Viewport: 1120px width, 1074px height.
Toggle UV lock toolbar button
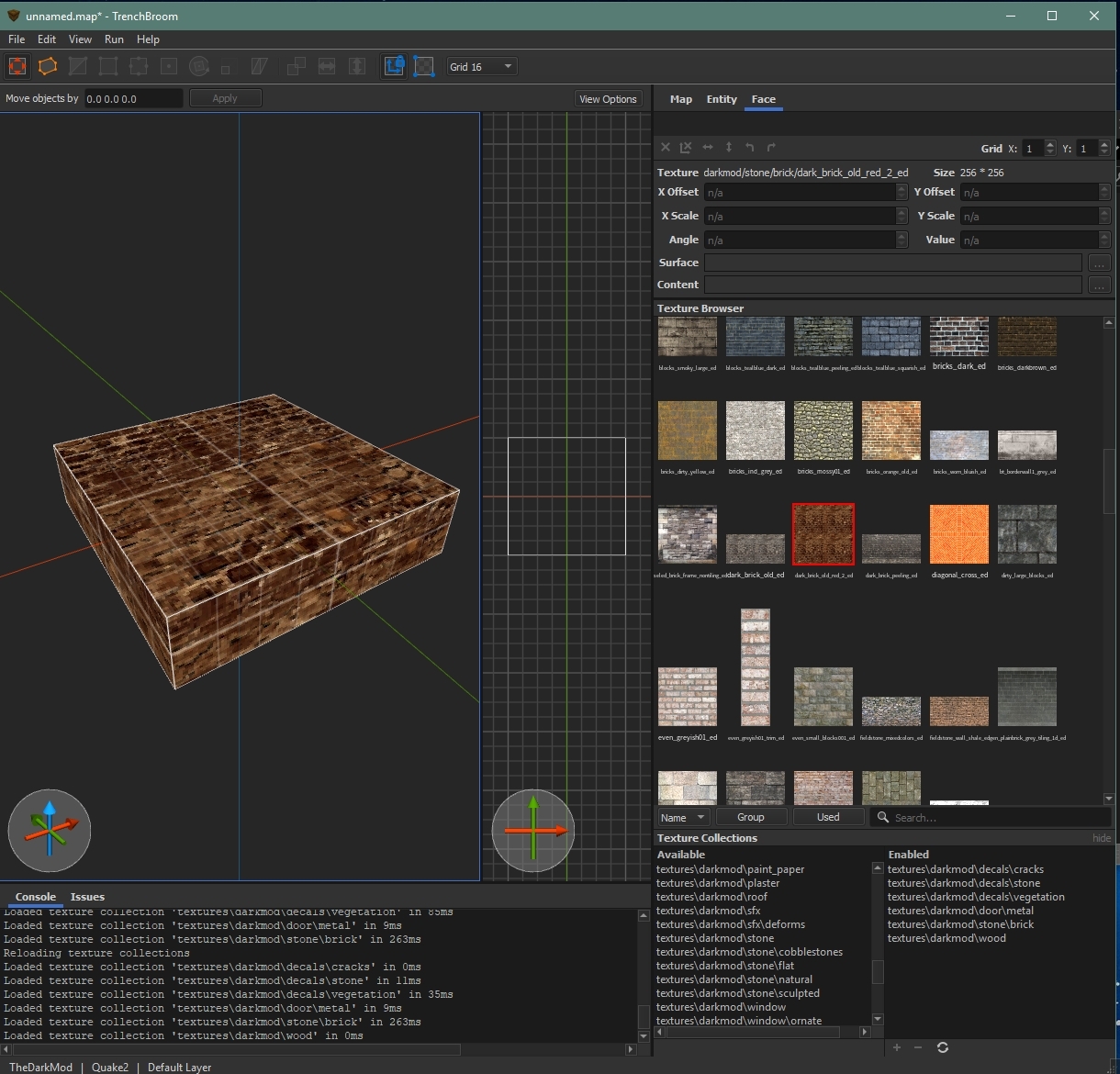coord(424,66)
